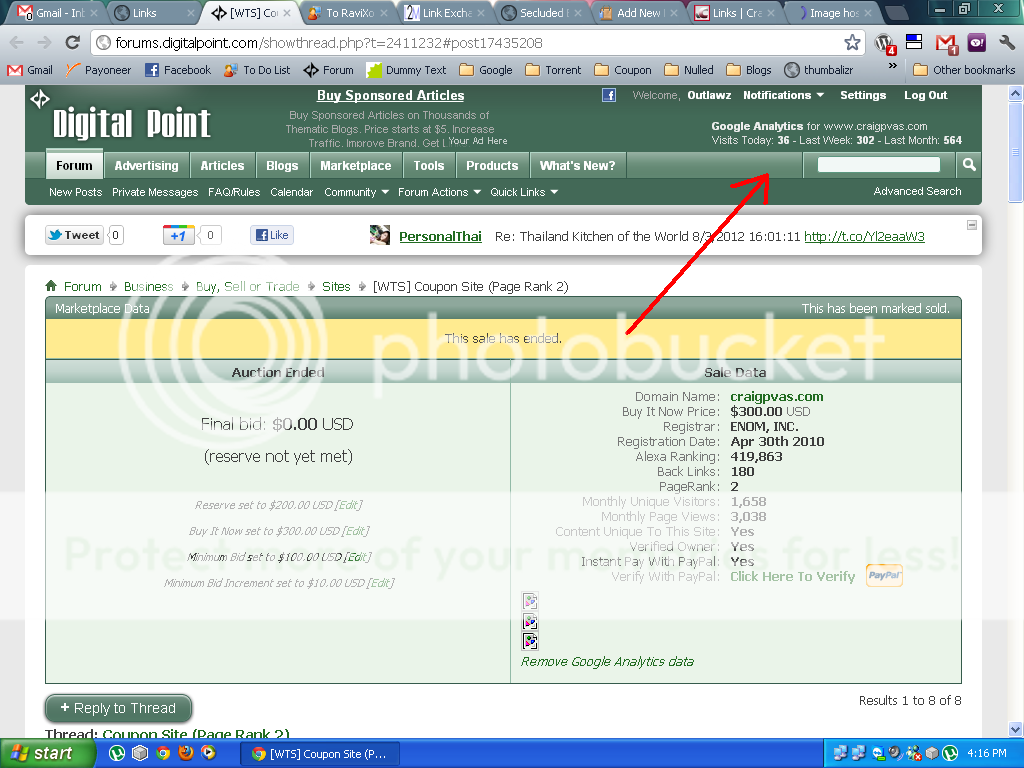The image size is (1024, 768).
Task: Click Edit next to Reserve set to $200.00
Action: click(x=349, y=505)
